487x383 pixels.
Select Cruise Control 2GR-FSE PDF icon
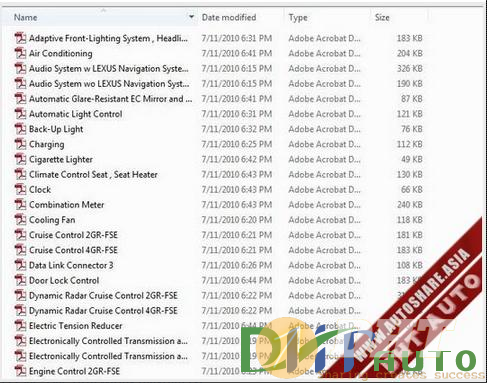coord(20,235)
